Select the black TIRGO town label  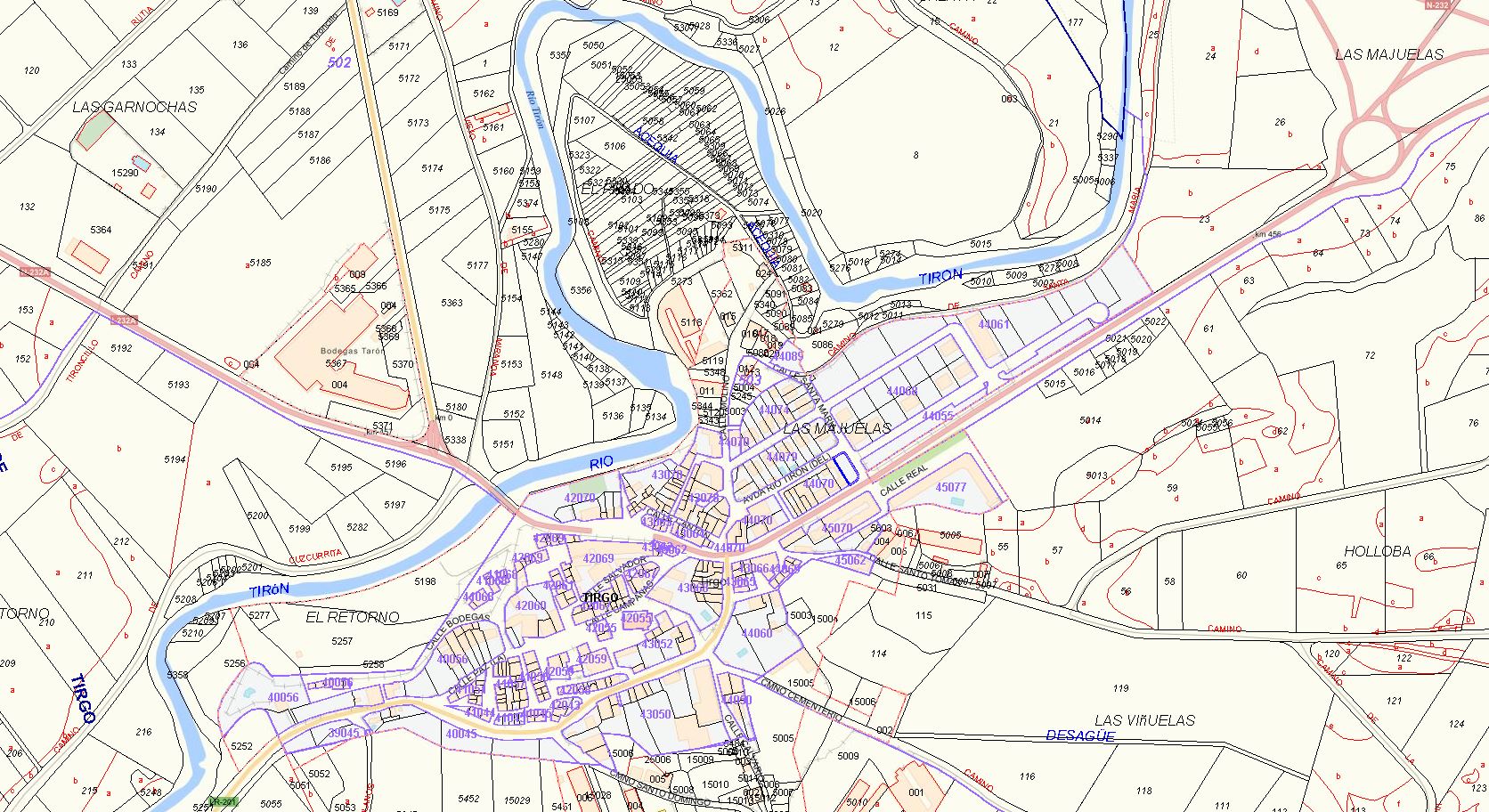coord(599,597)
